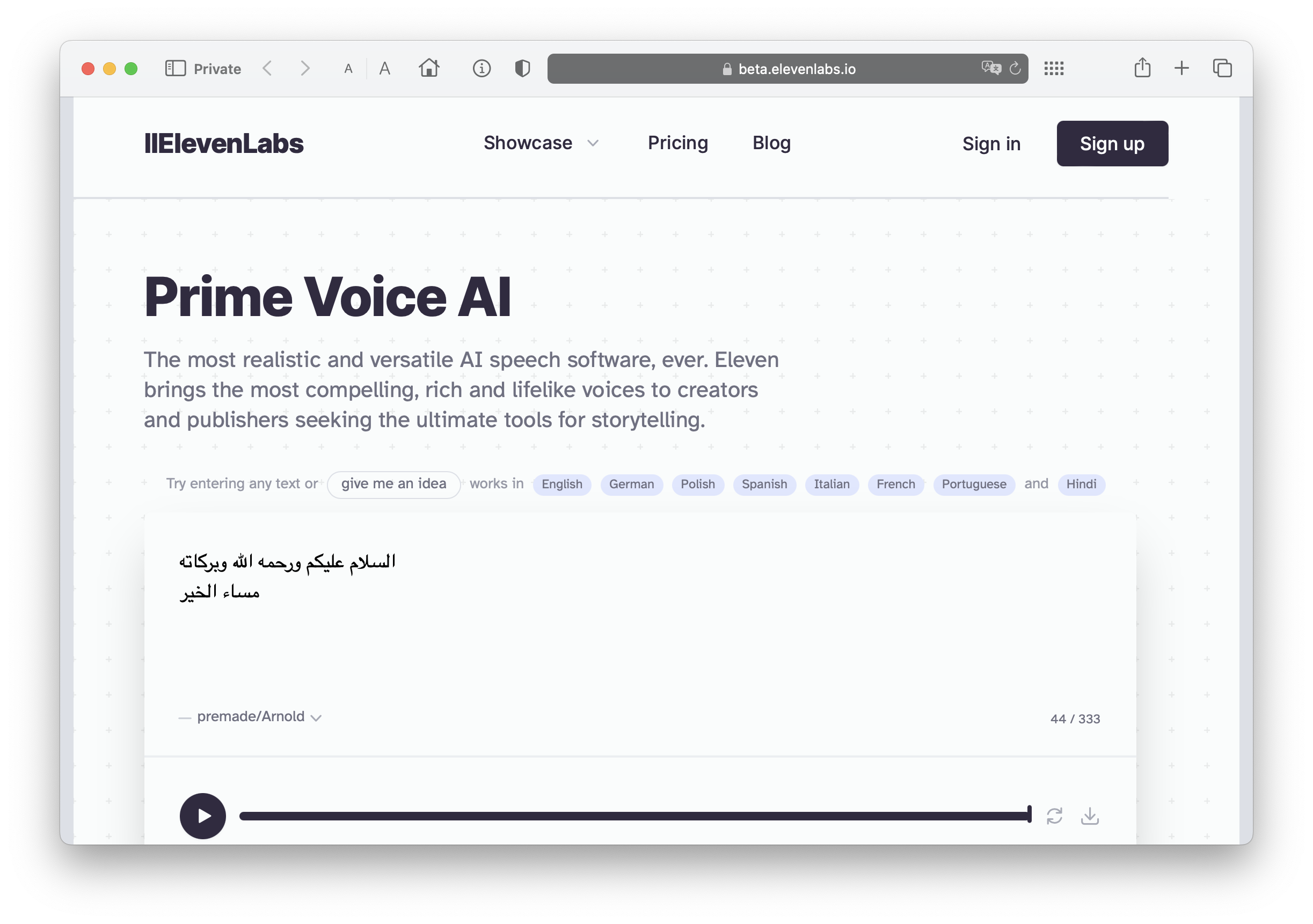Screen dimensions: 1313x924
Task: Select the German language chip
Action: [x=631, y=485]
